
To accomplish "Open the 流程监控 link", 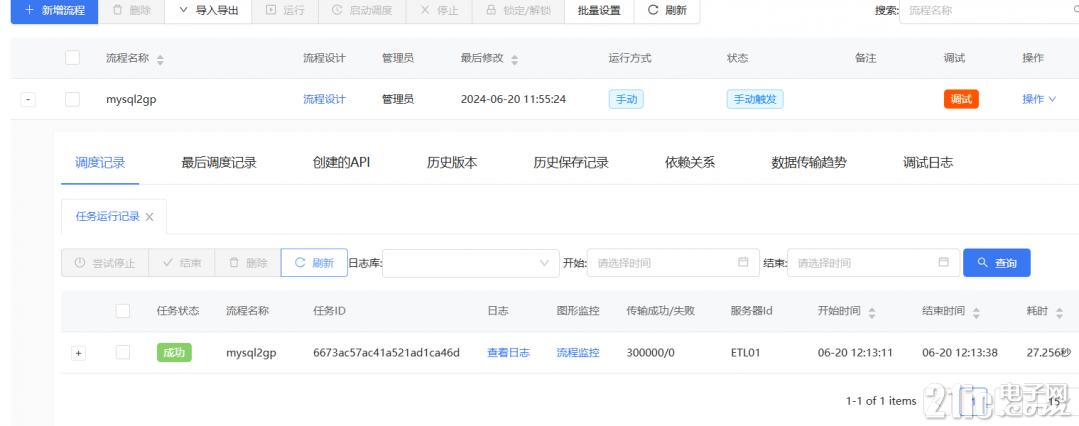I will pos(578,352).
